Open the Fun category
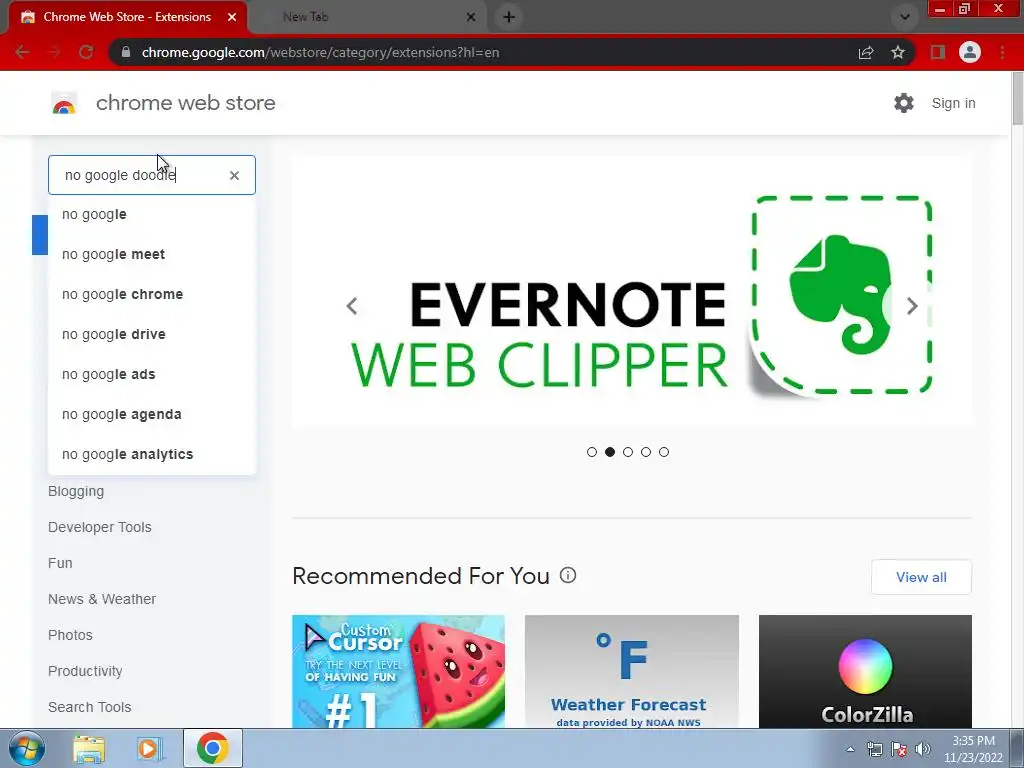Viewport: 1024px width, 768px height. click(60, 563)
